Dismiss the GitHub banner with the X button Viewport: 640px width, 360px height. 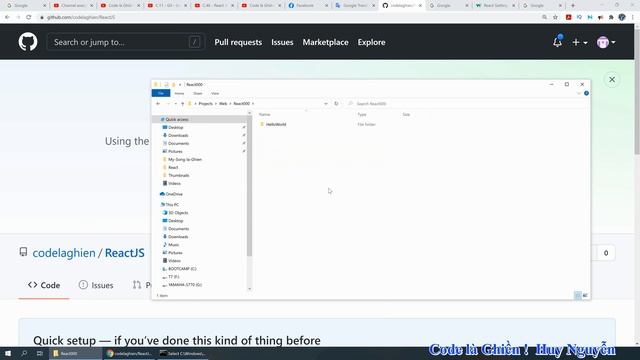click(612, 80)
